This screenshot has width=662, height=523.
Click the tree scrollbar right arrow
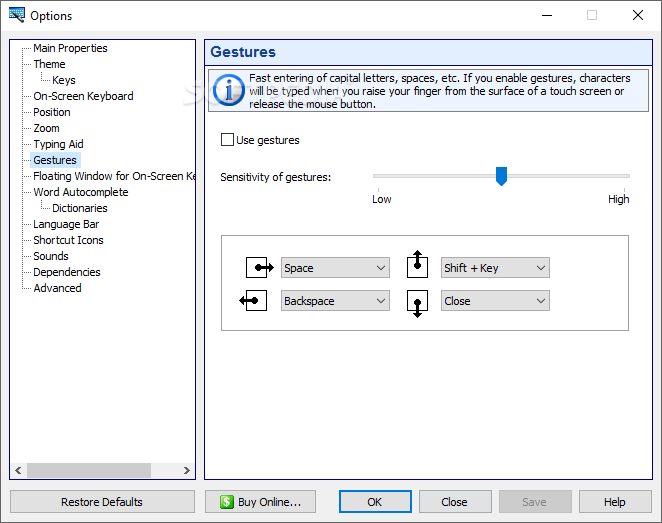coord(187,470)
